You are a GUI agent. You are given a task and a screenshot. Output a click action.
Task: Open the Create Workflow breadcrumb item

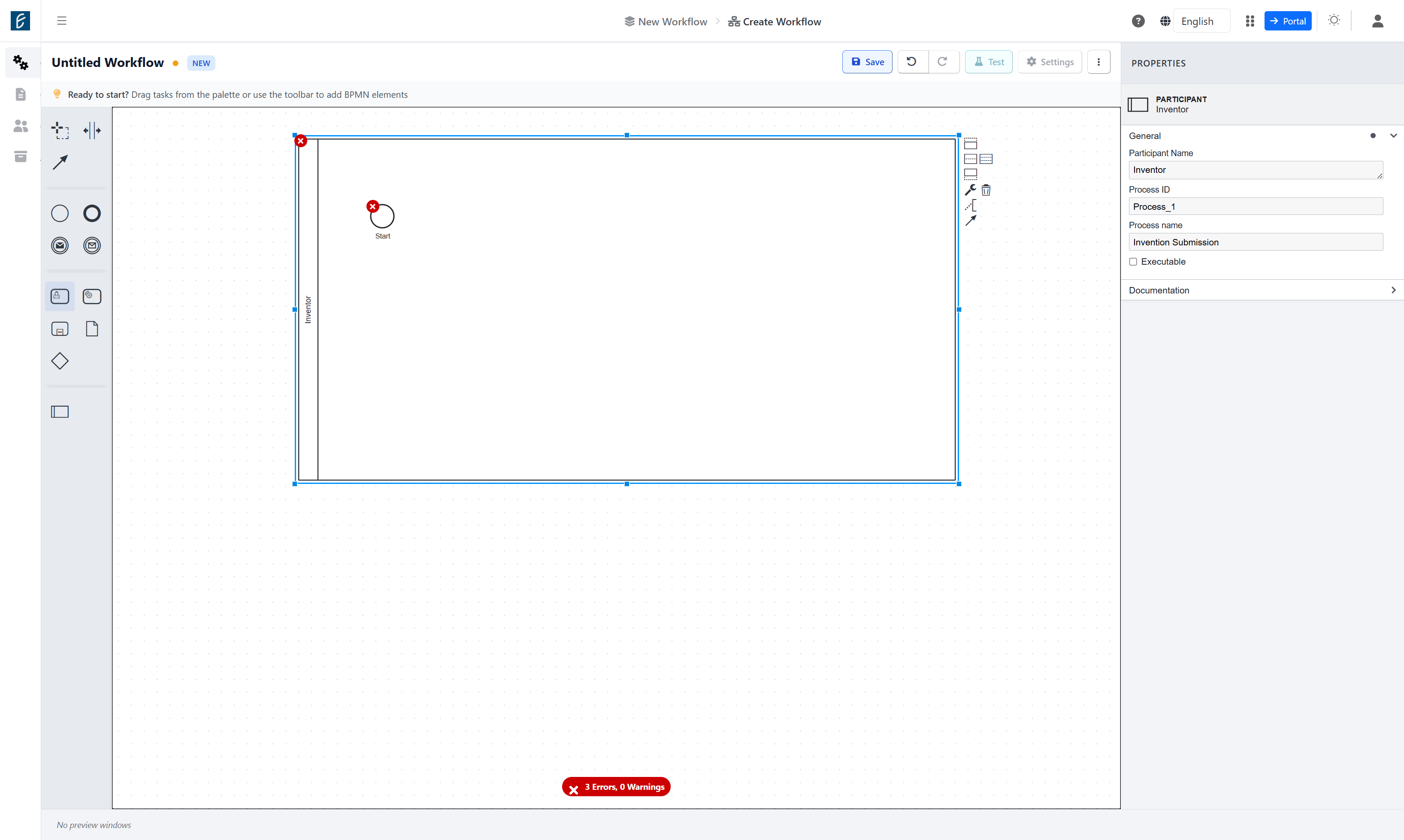(774, 21)
